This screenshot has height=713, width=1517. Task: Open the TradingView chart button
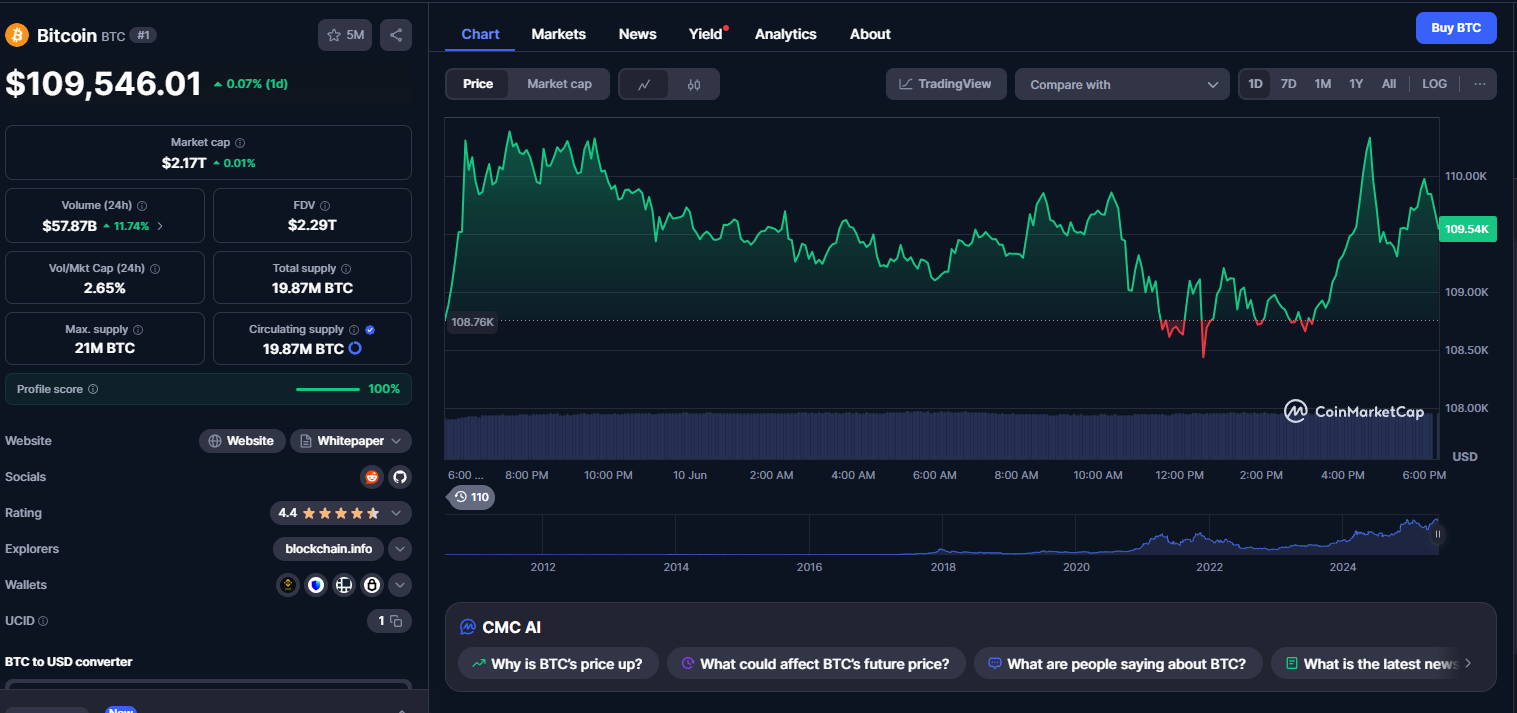[x=946, y=84]
